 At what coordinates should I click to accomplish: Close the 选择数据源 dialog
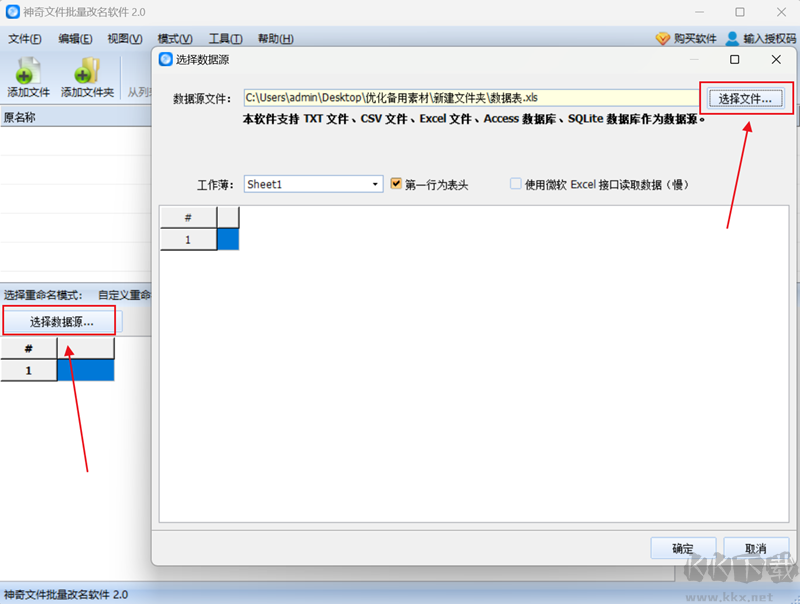click(x=776, y=60)
